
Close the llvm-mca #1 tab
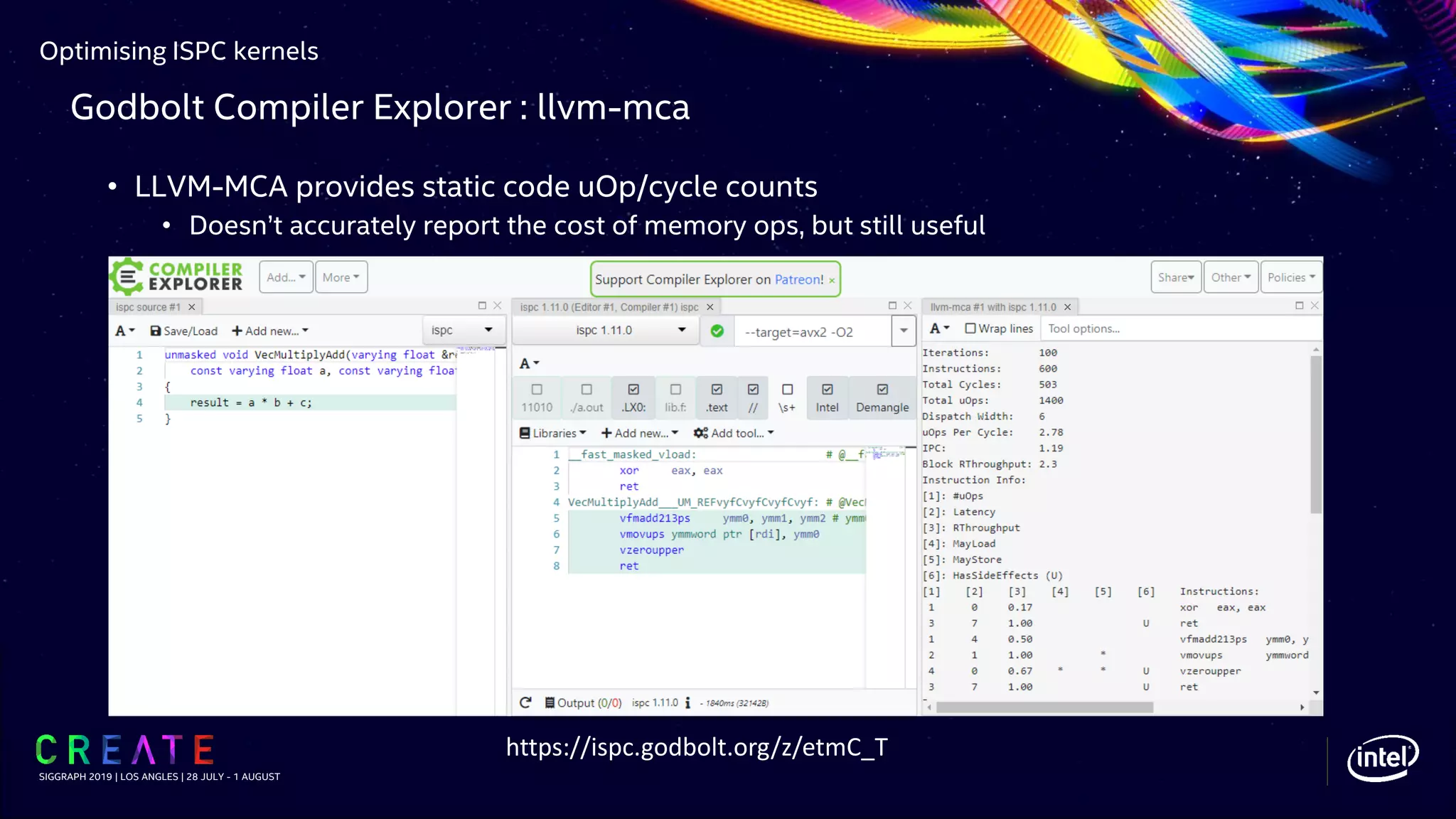coord(1067,307)
